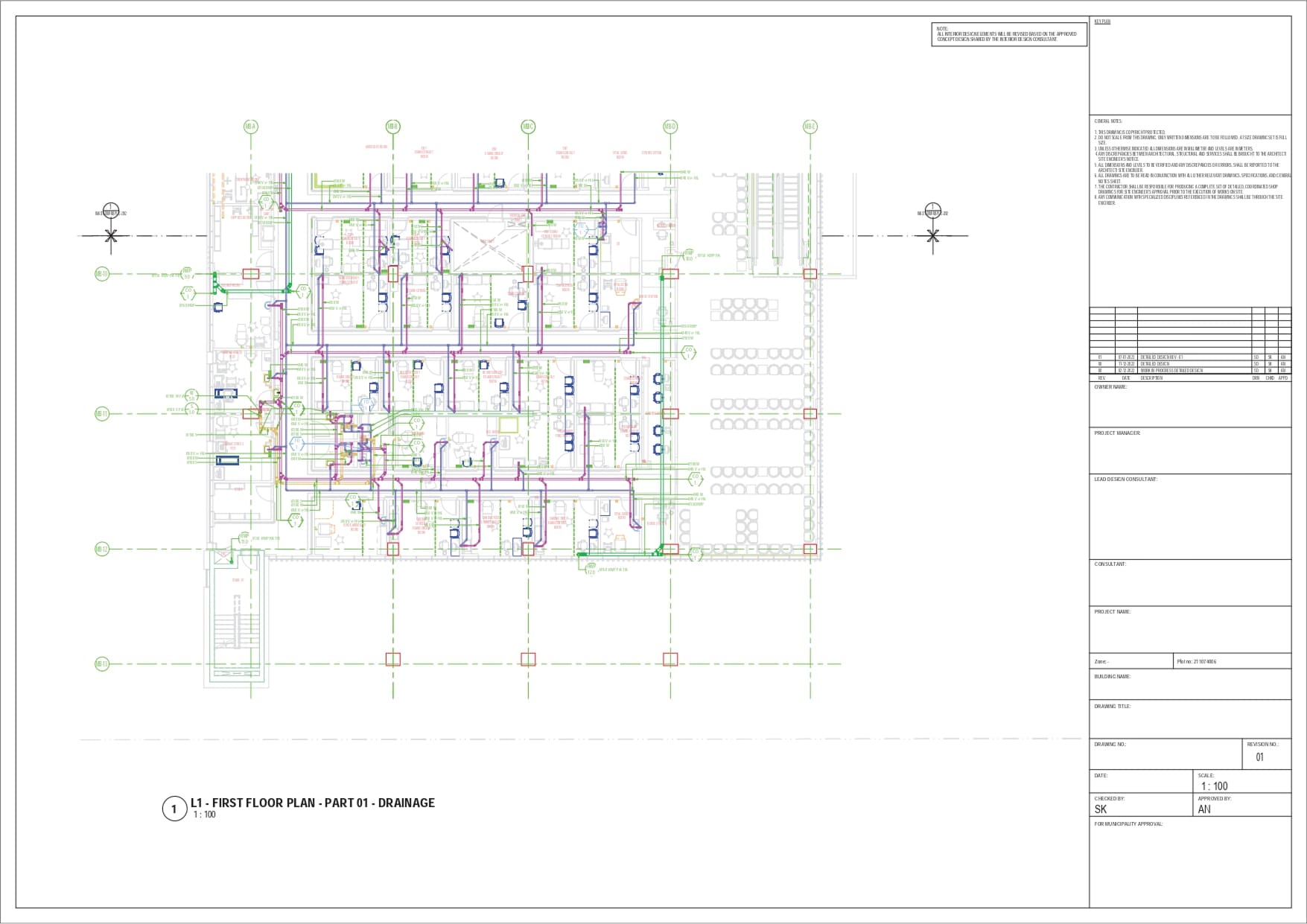Image resolution: width=1307 pixels, height=924 pixels.
Task: Select the MB-11 row grid bubble
Action: click(102, 414)
